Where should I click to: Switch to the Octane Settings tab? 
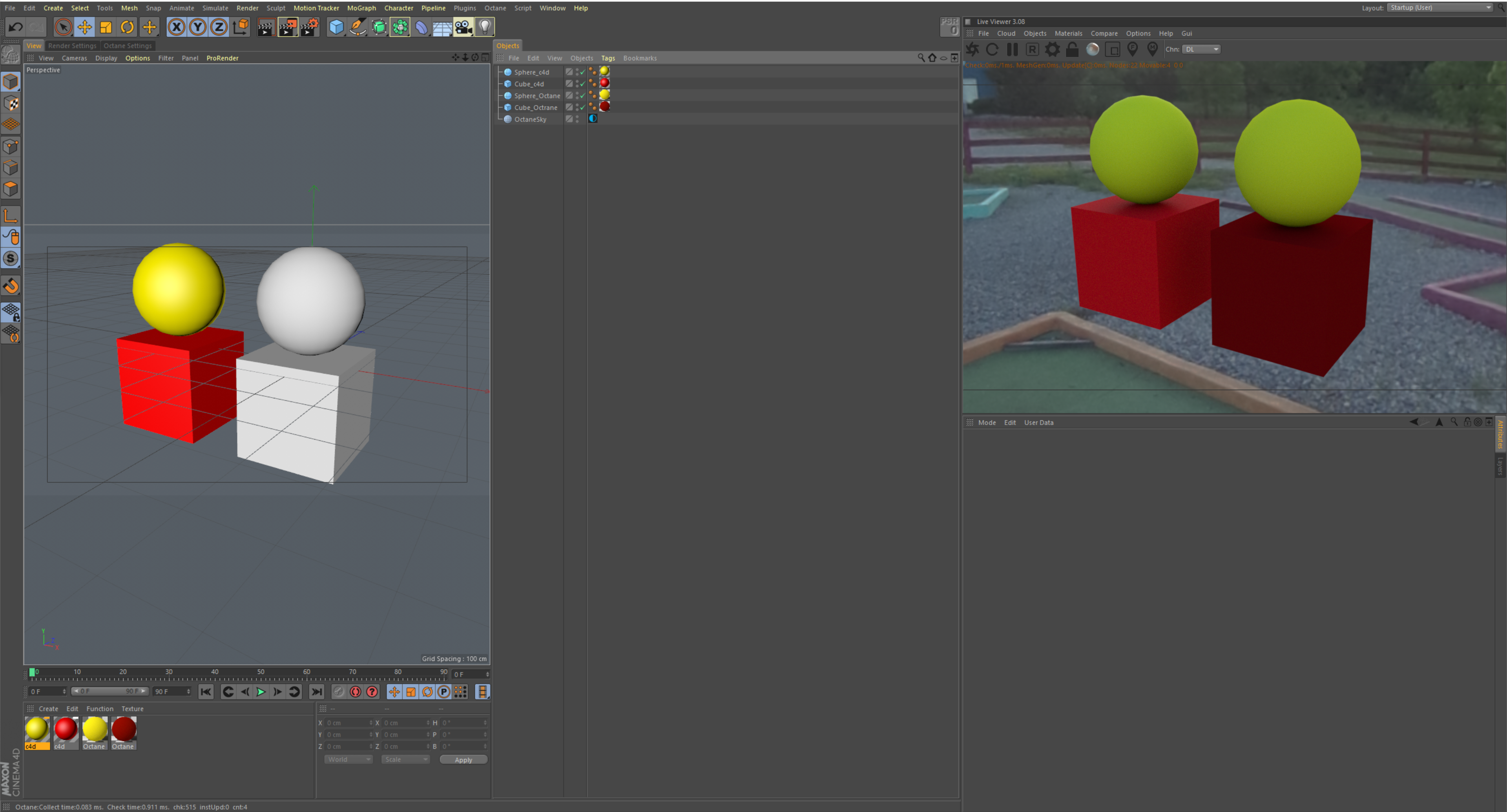tap(128, 46)
